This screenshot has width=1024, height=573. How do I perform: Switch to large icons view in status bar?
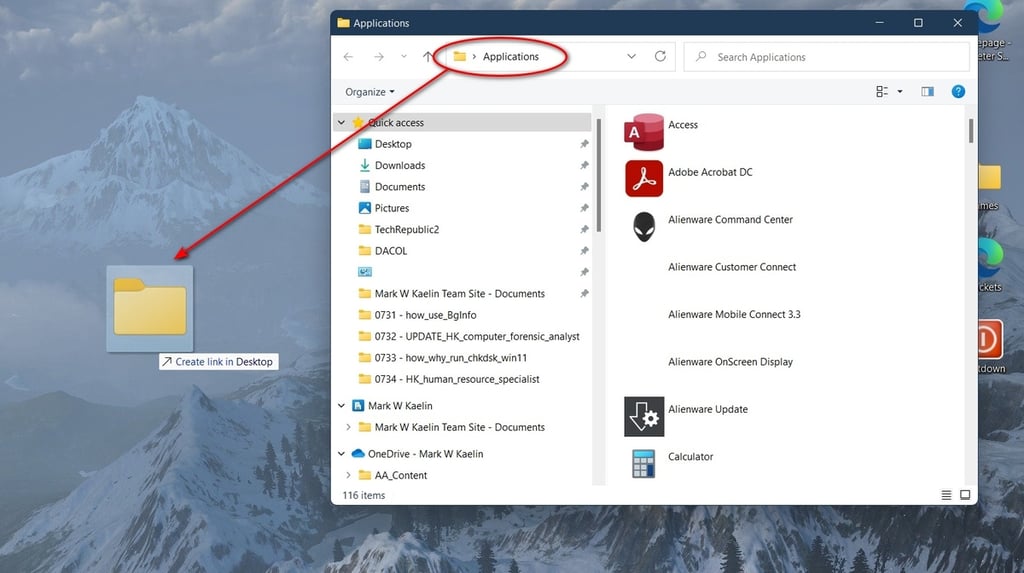[965, 495]
